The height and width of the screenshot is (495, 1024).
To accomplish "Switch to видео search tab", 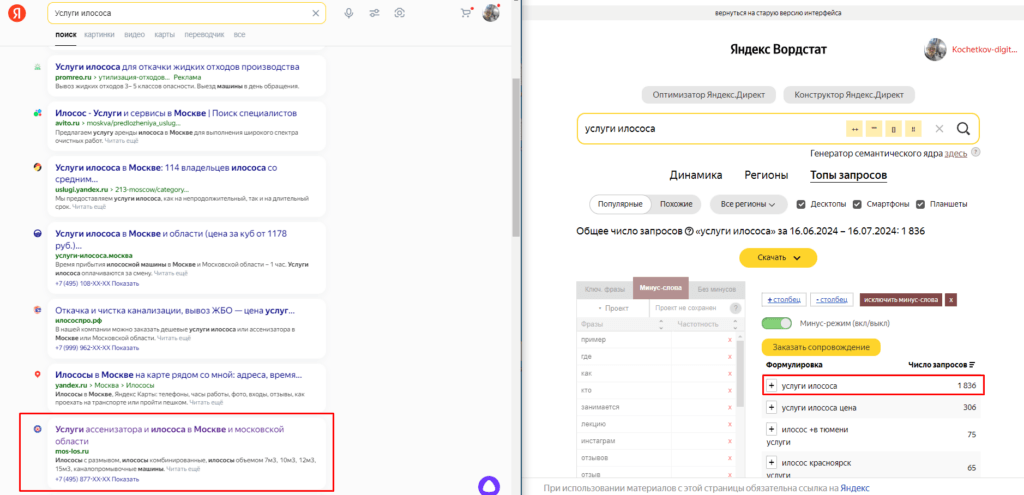I will (135, 34).
